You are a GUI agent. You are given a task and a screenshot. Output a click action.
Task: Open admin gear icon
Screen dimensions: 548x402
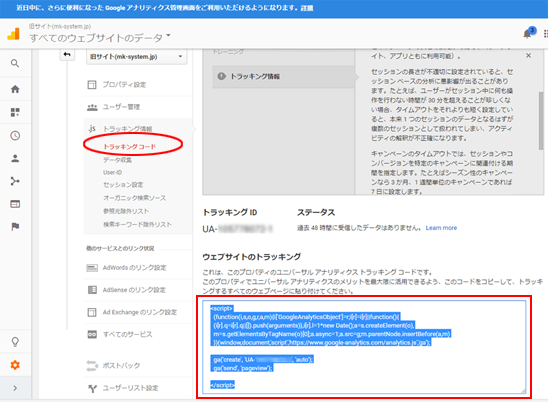click(15, 365)
